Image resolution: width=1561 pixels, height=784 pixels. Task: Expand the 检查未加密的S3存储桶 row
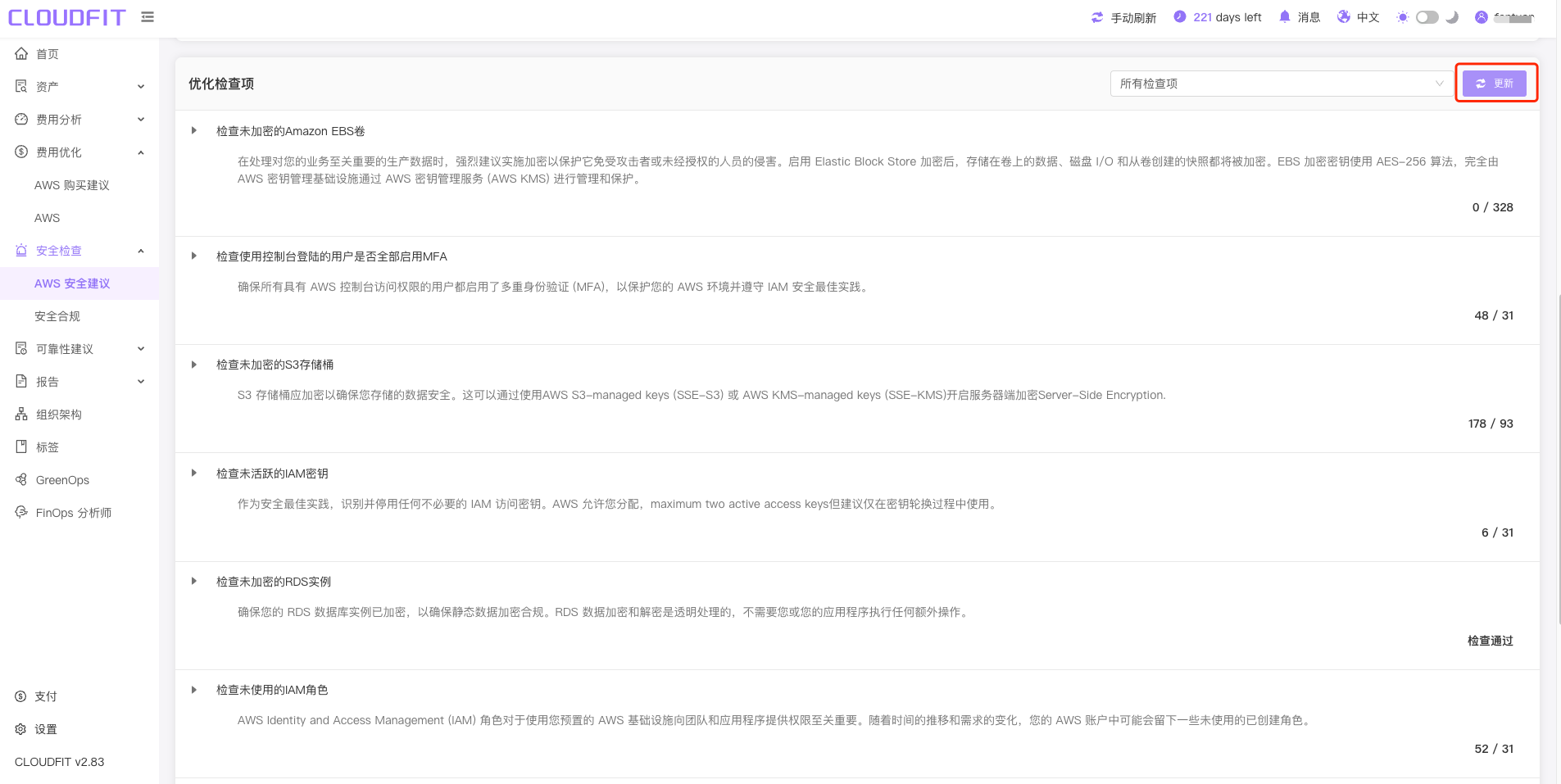[194, 365]
